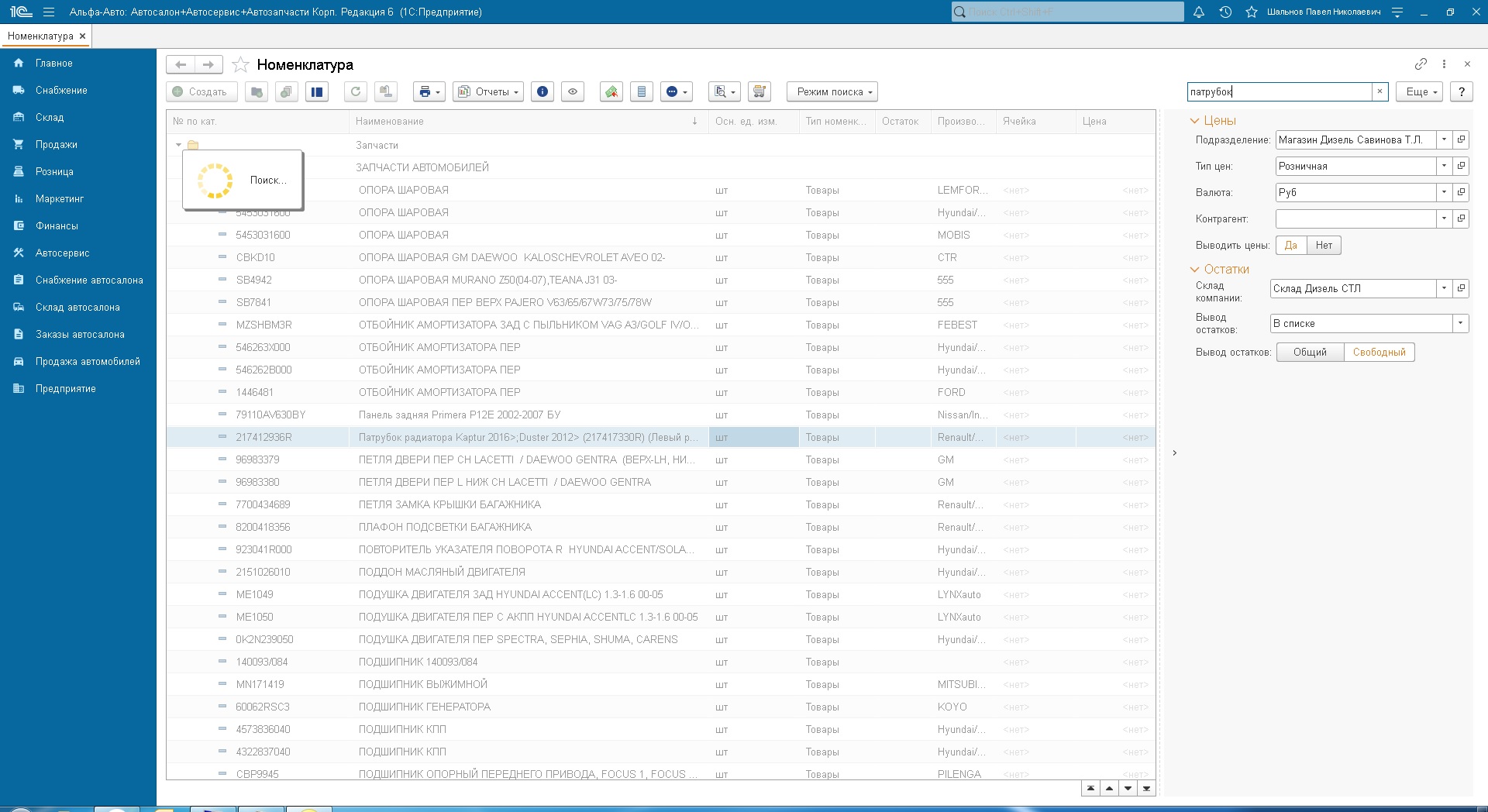
Task: Click the shopping cart icon
Action: pos(759,91)
